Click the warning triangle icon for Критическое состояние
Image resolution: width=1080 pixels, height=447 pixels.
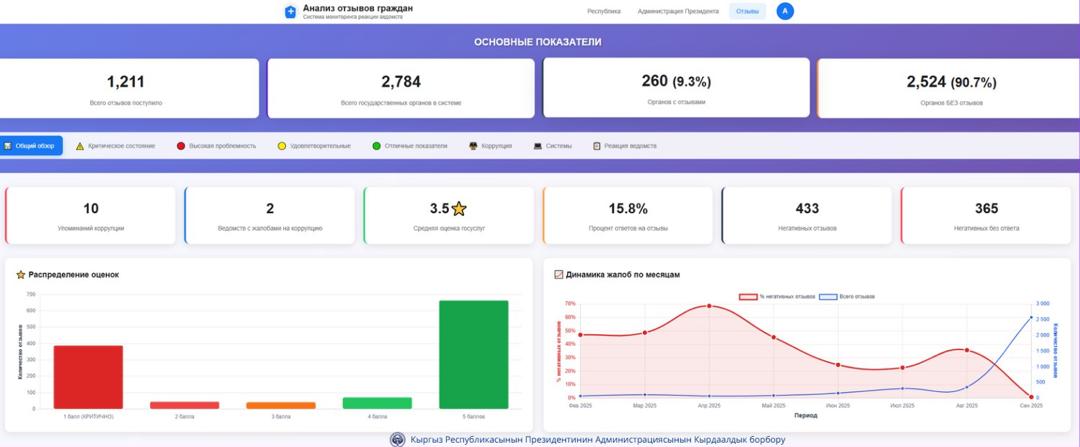(80, 146)
